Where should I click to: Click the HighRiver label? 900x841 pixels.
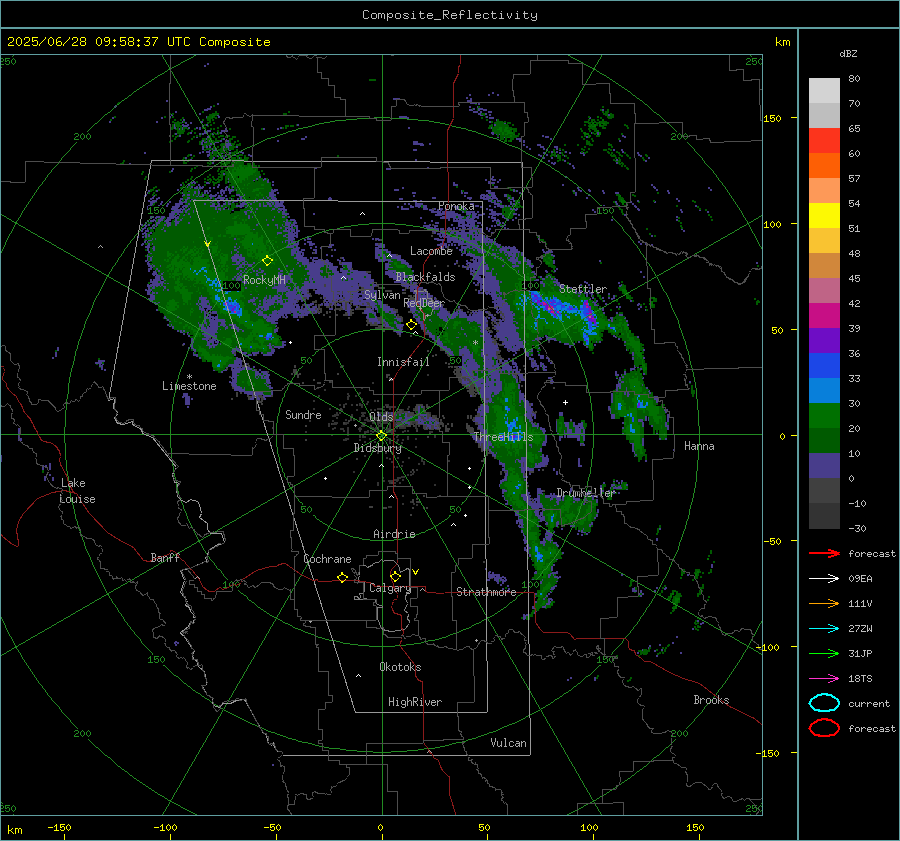click(x=415, y=702)
